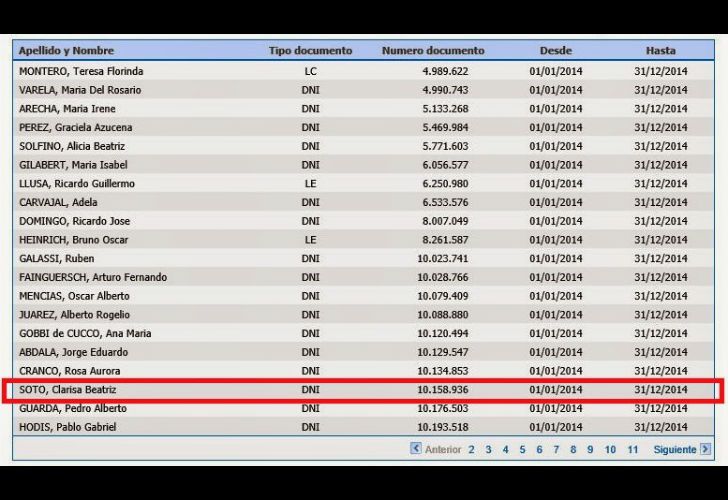Select SOLFINO, Alicia Beatriz name
The width and height of the screenshot is (728, 500).
click(72, 146)
